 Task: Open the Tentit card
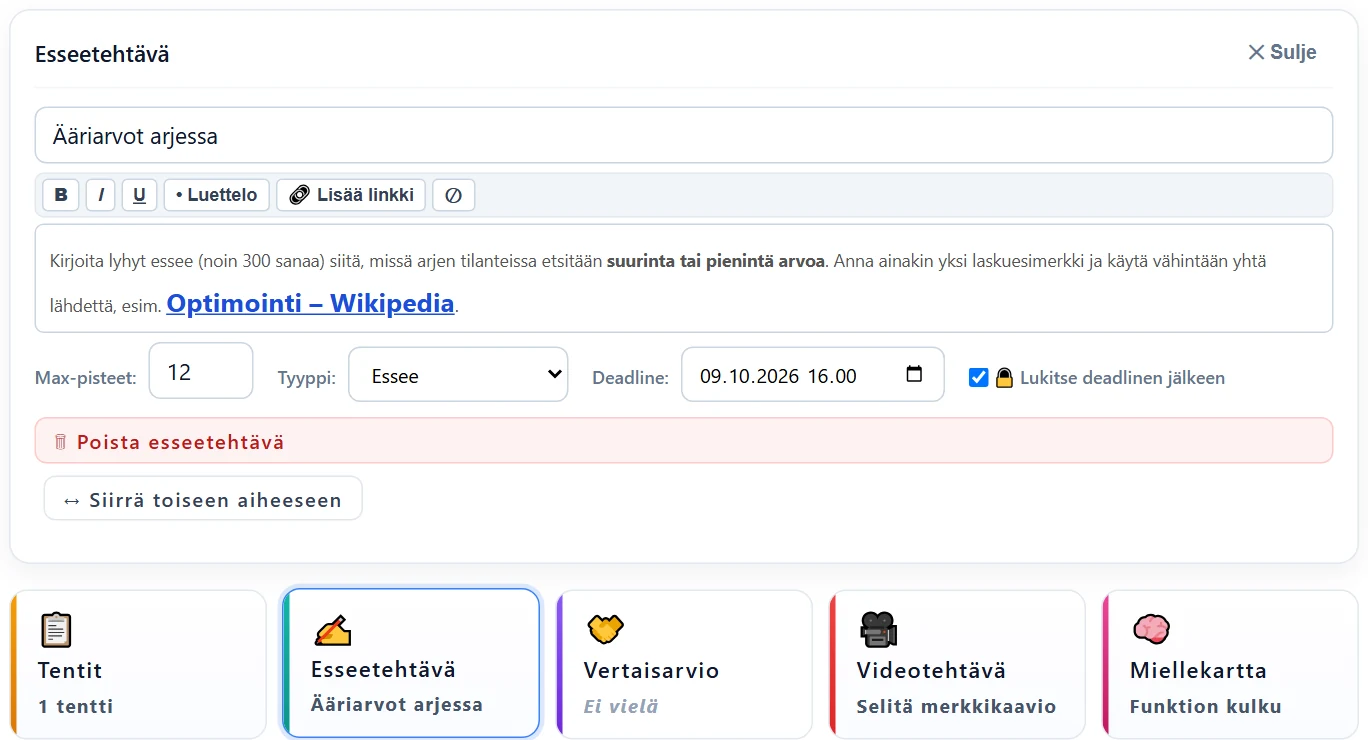[x=138, y=664]
